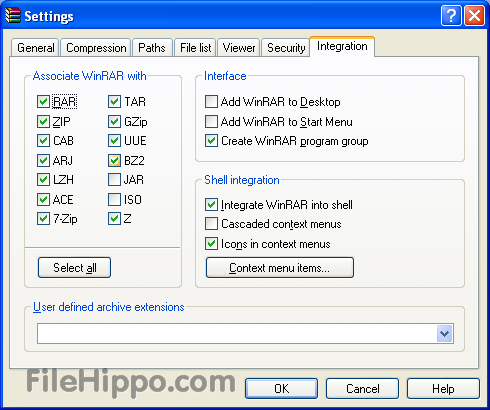Click the question mark help icon in title bar
The height and width of the screenshot is (410, 490).
coord(451,15)
